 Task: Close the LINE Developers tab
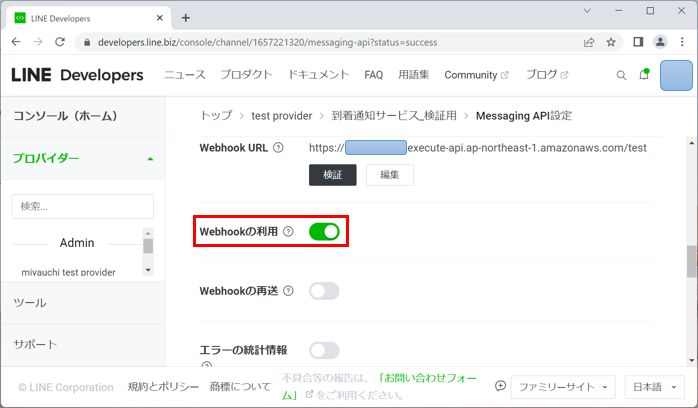160,18
